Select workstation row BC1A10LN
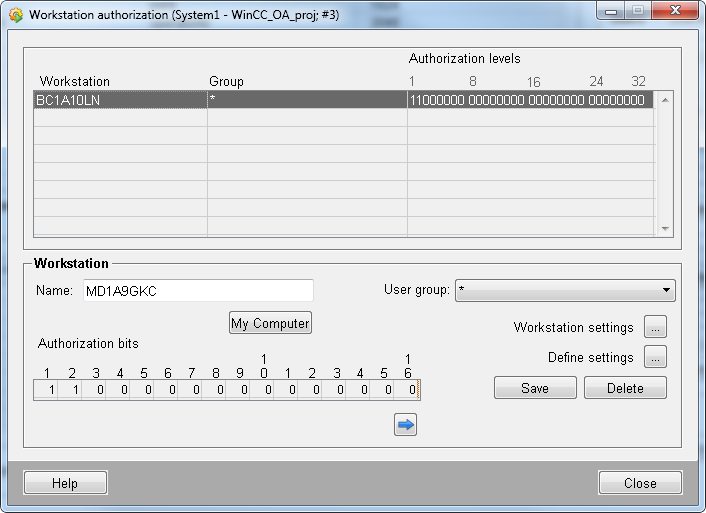706x513 pixels. pyautogui.click(x=121, y=100)
